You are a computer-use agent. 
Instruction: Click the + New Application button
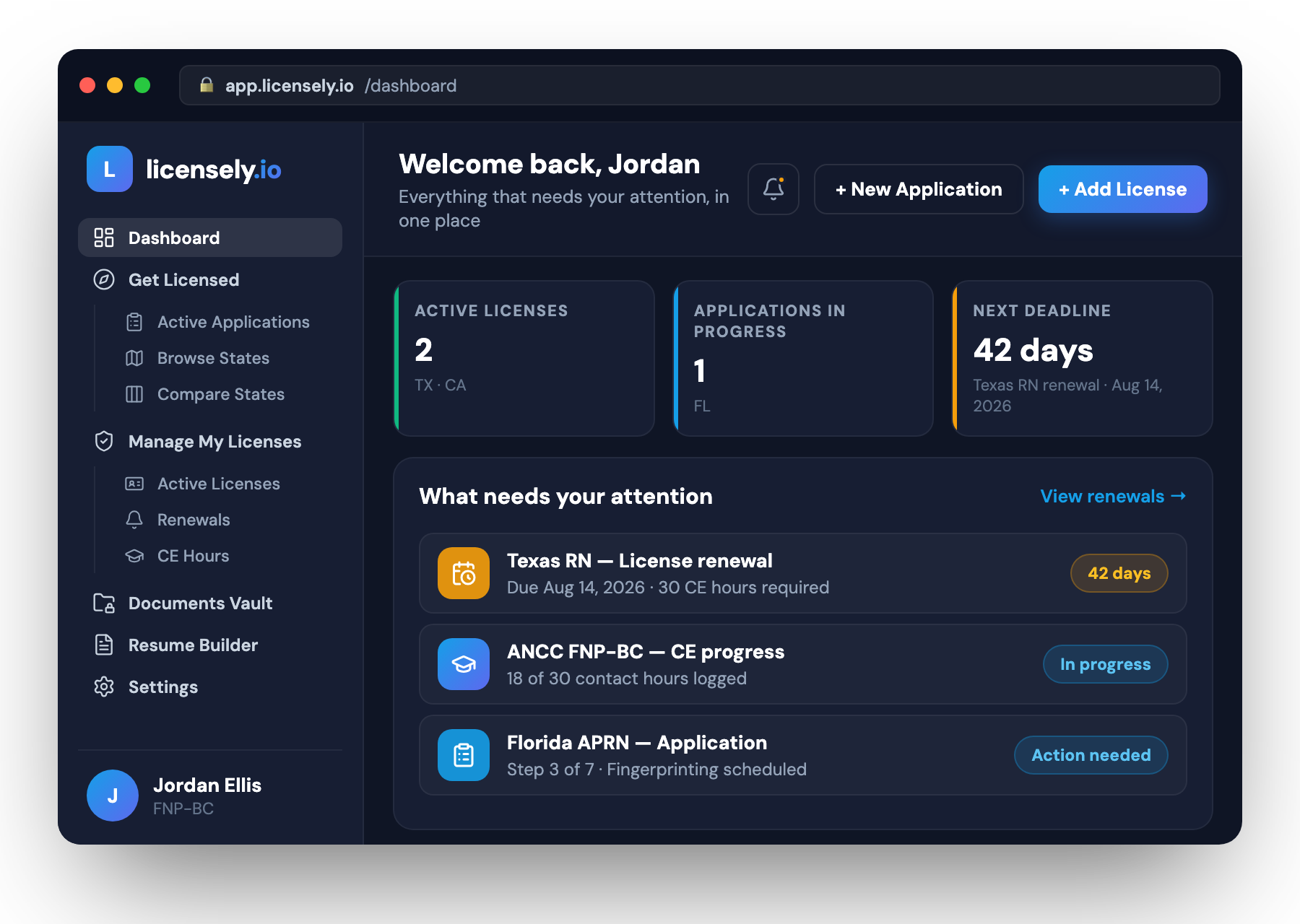[919, 189]
